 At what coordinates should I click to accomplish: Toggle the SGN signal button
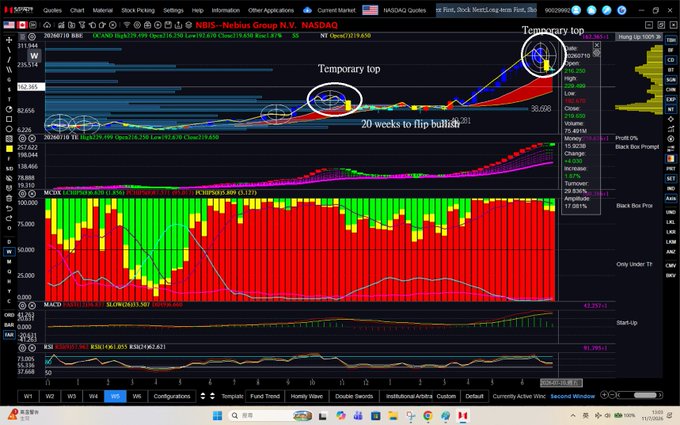click(671, 80)
